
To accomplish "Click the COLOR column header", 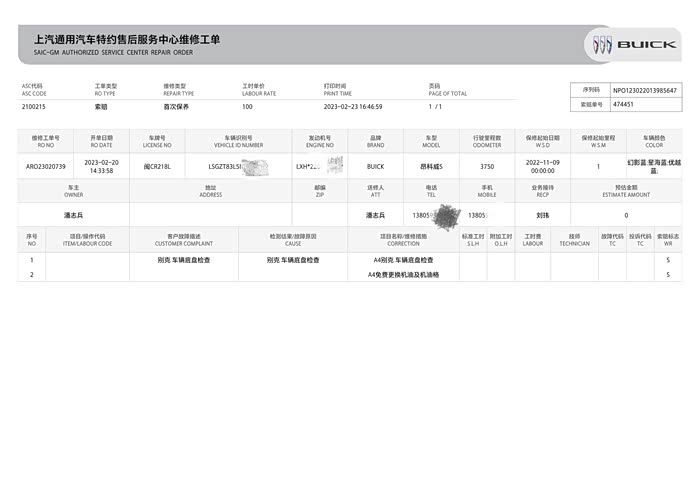I will tap(654, 141).
